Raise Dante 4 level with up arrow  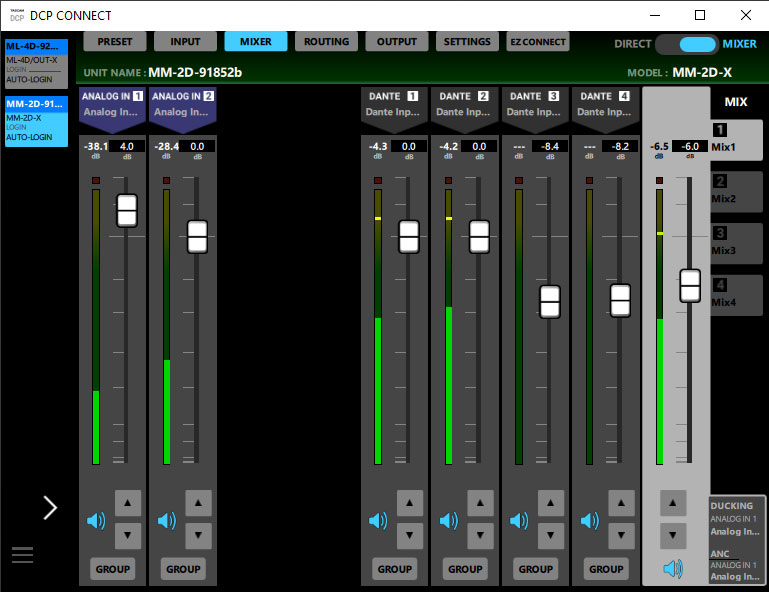point(622,503)
